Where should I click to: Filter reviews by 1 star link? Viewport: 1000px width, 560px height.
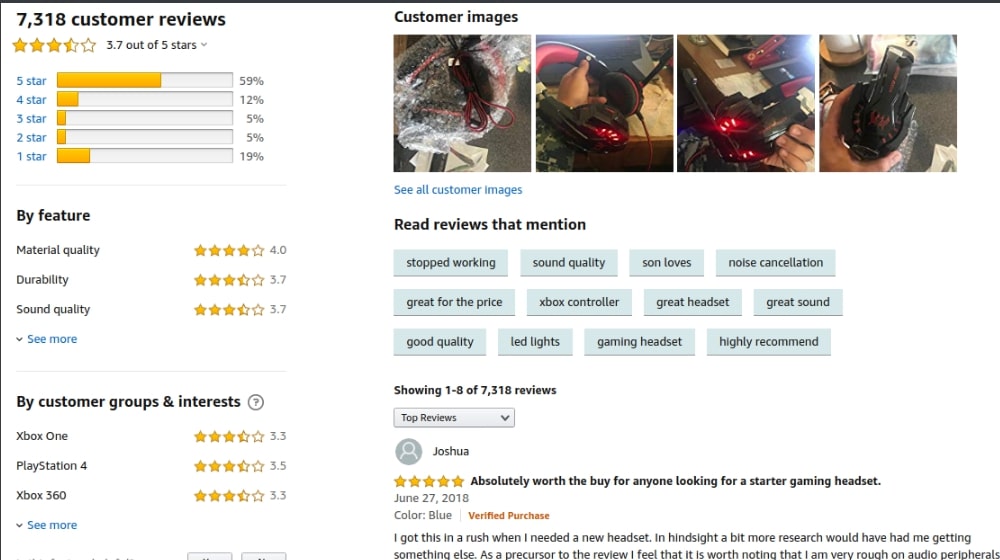tap(31, 156)
